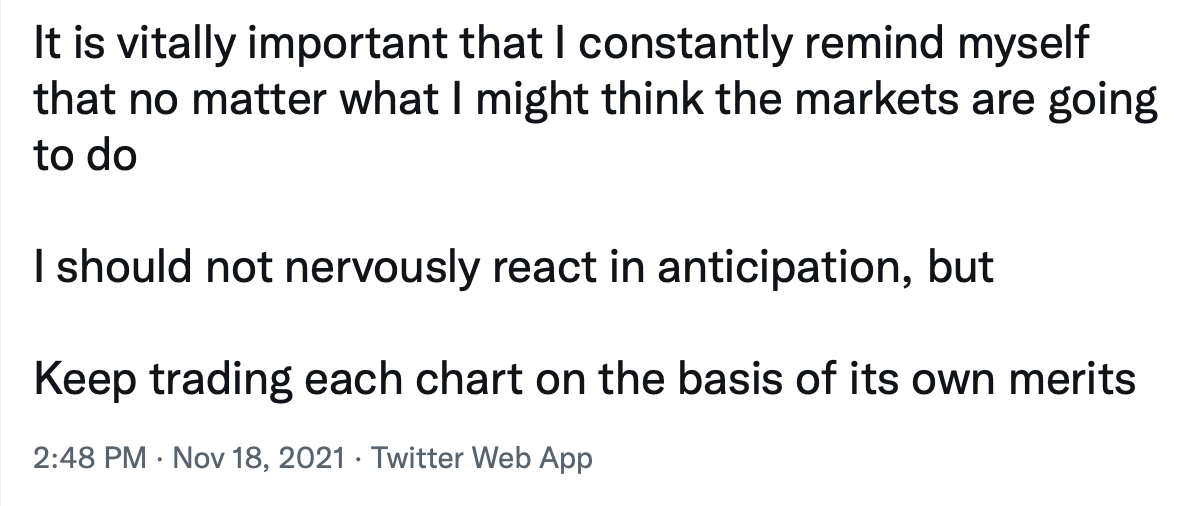The width and height of the screenshot is (1184, 506).
Task: Click the Twitter Web App source link
Action: [482, 458]
